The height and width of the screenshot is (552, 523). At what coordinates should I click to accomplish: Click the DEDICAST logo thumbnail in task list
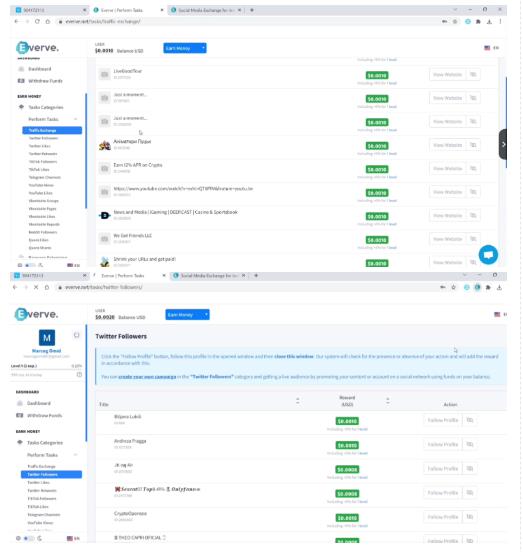pos(105,215)
